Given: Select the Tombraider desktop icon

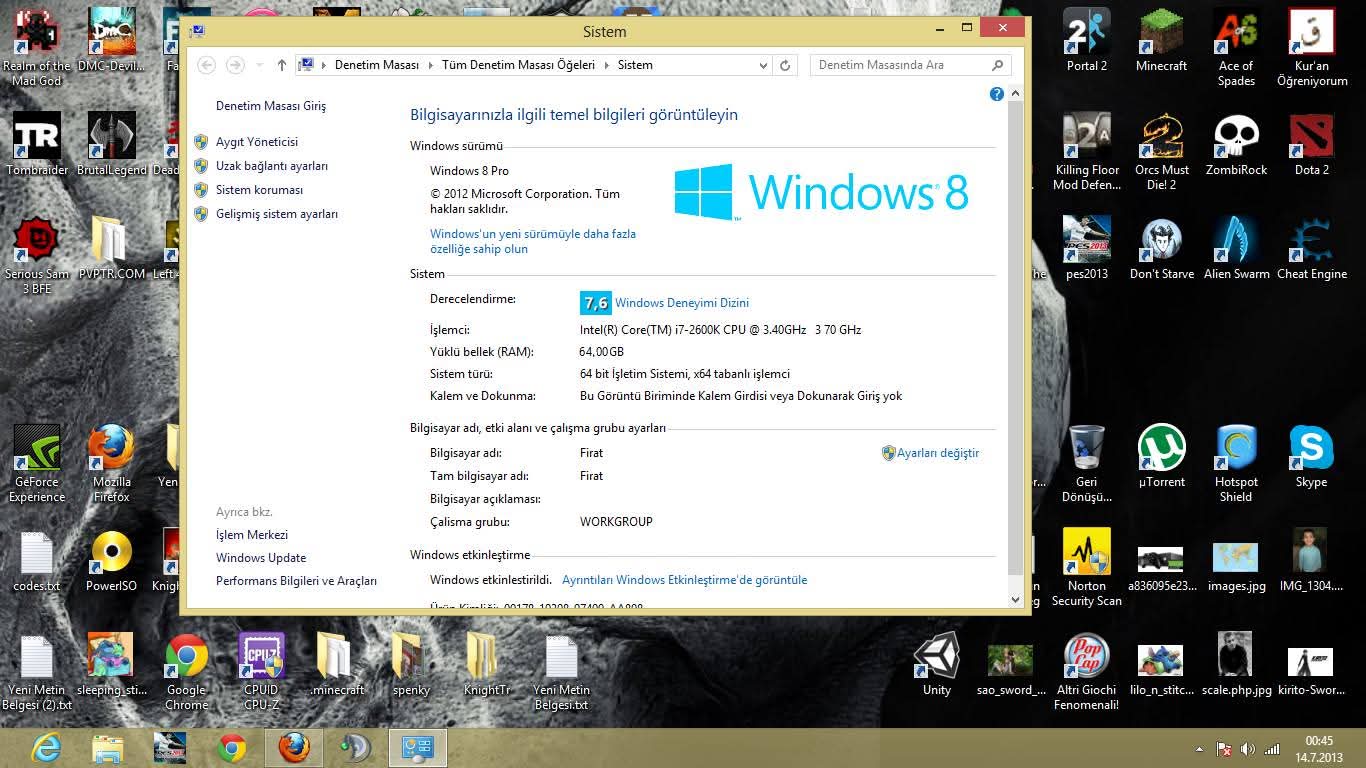Looking at the screenshot, I should pyautogui.click(x=37, y=145).
